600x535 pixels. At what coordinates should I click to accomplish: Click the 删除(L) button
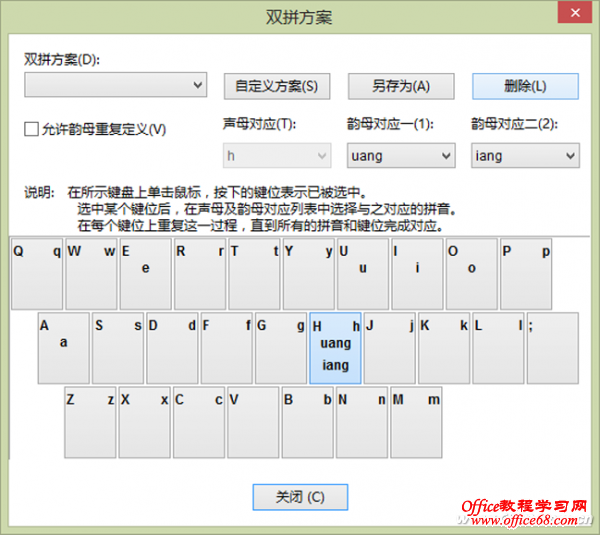point(525,86)
